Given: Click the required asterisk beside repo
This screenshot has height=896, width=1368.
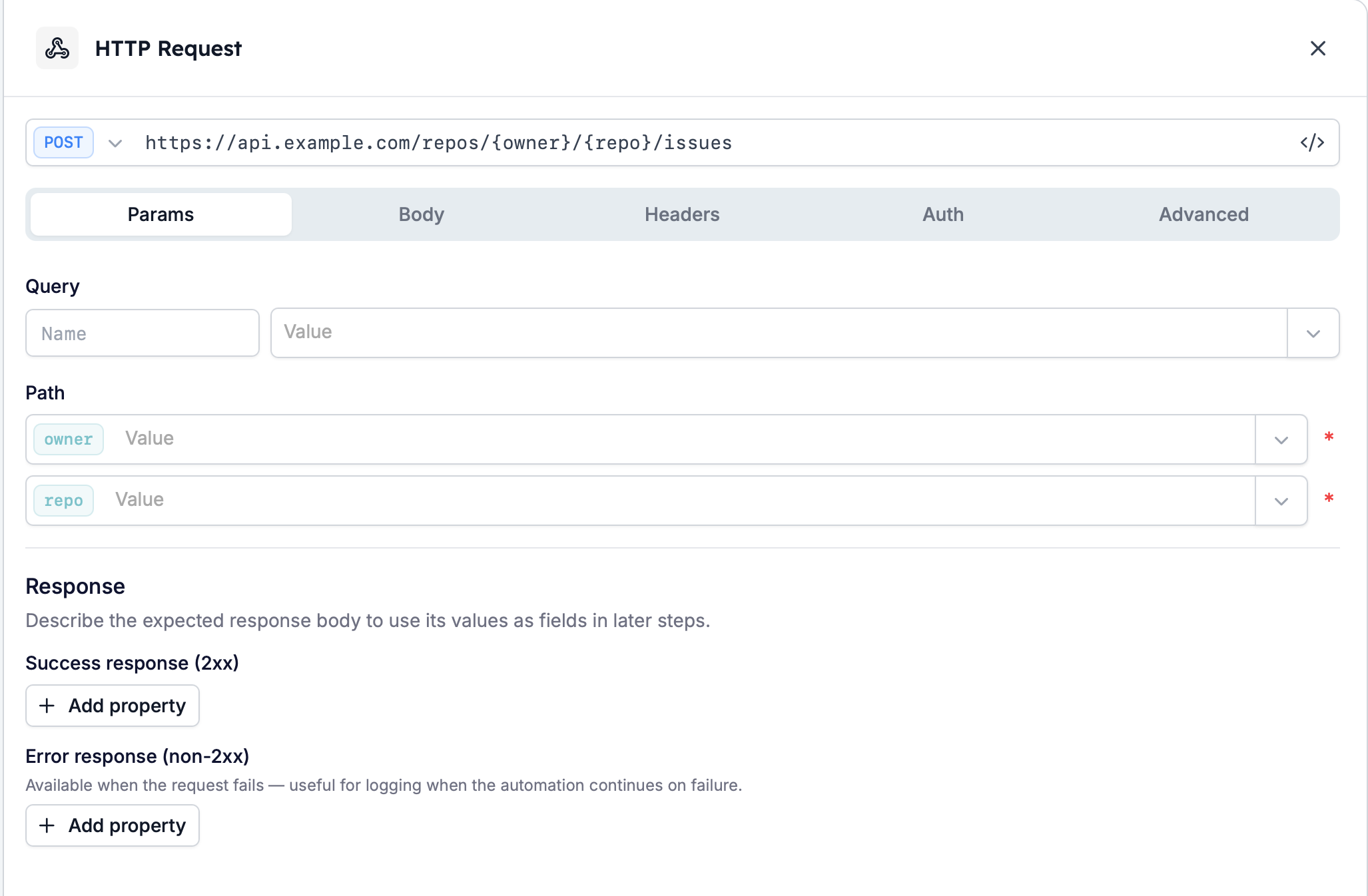Looking at the screenshot, I should [x=1329, y=499].
